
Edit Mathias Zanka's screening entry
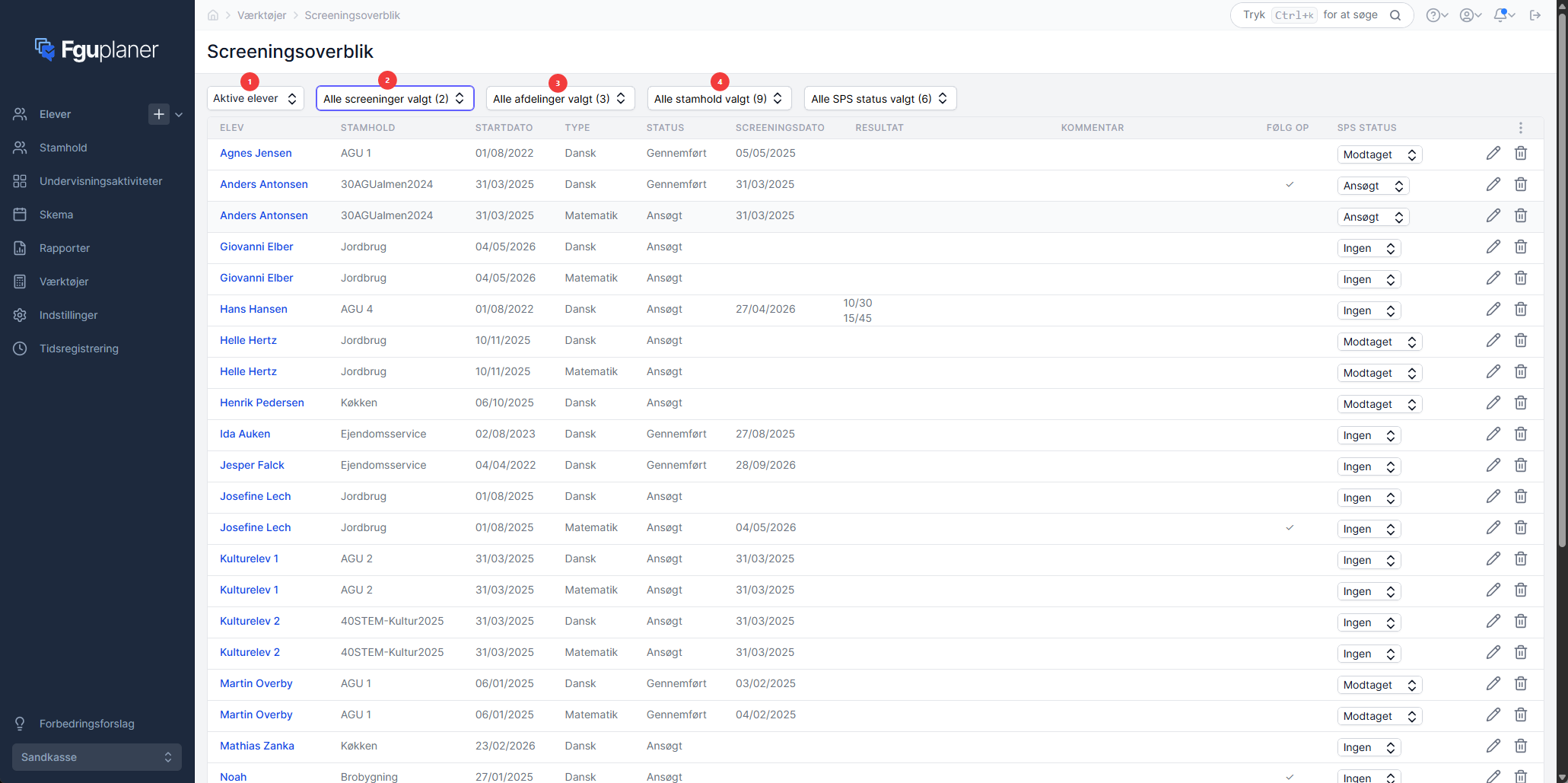1493,746
